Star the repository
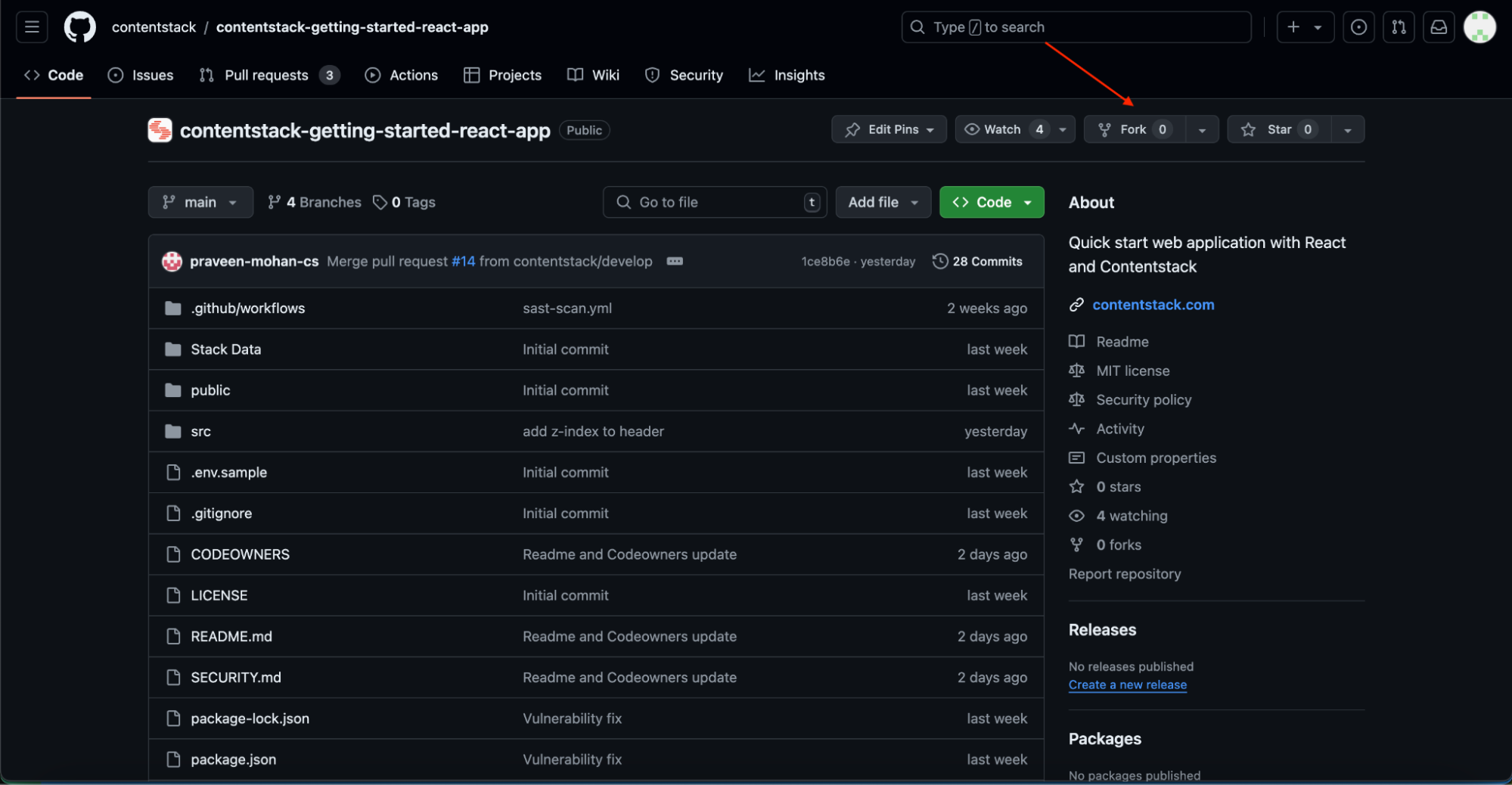Image resolution: width=1512 pixels, height=785 pixels. coord(1278,129)
